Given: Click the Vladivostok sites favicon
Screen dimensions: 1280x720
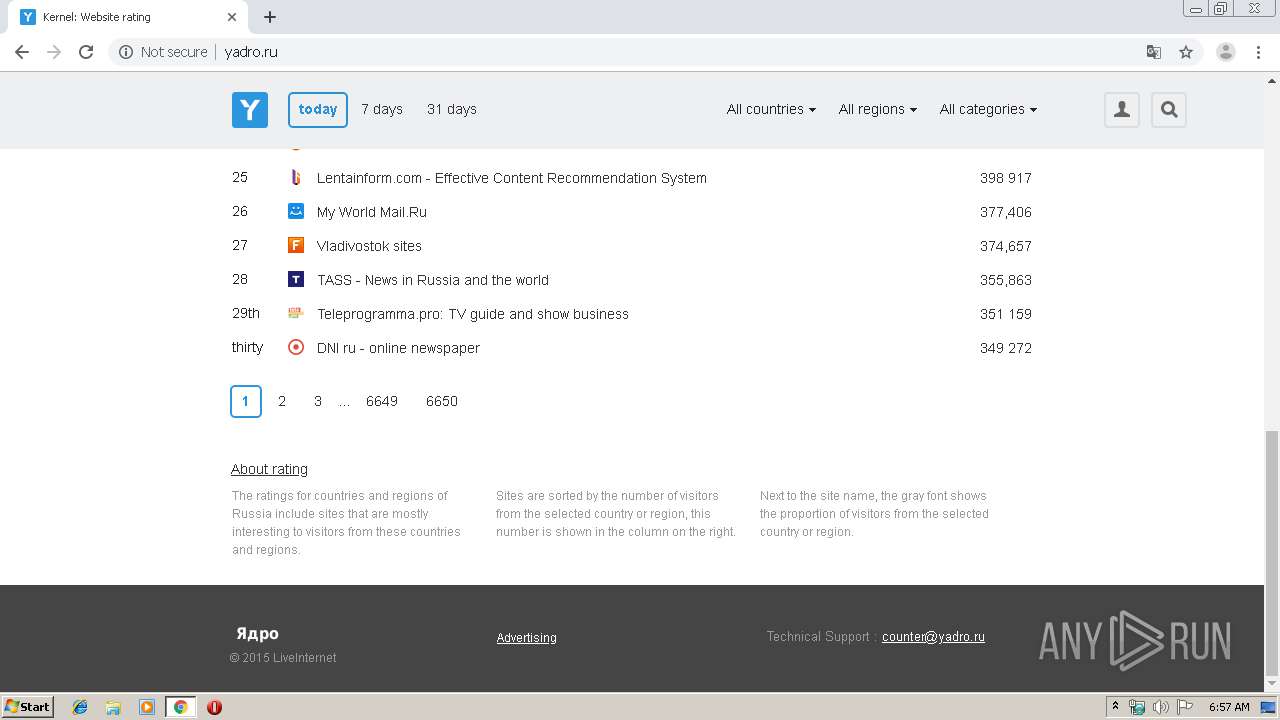Looking at the screenshot, I should (295, 245).
